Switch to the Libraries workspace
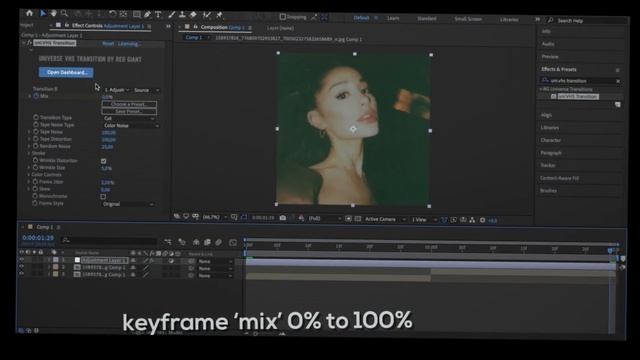 [509, 20]
